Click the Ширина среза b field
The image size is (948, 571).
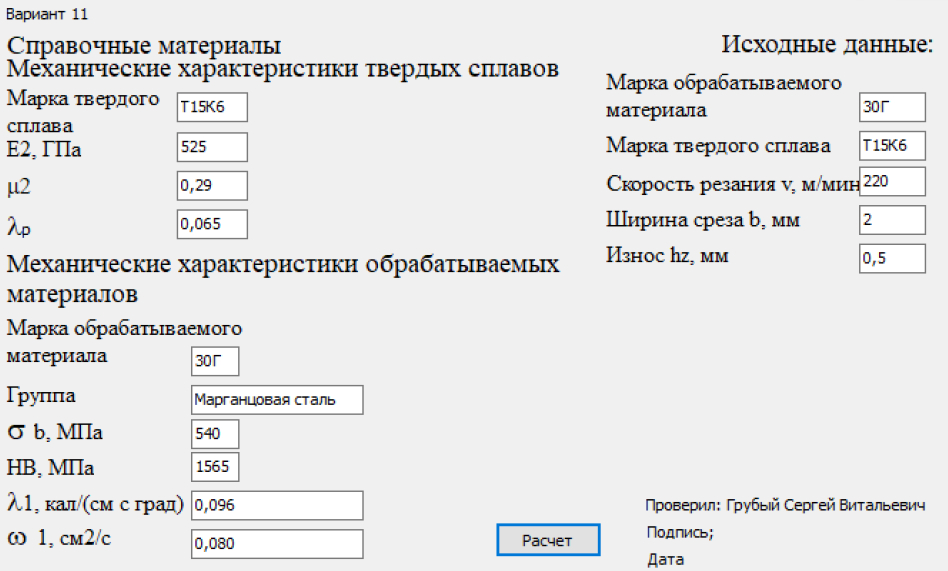[892, 220]
